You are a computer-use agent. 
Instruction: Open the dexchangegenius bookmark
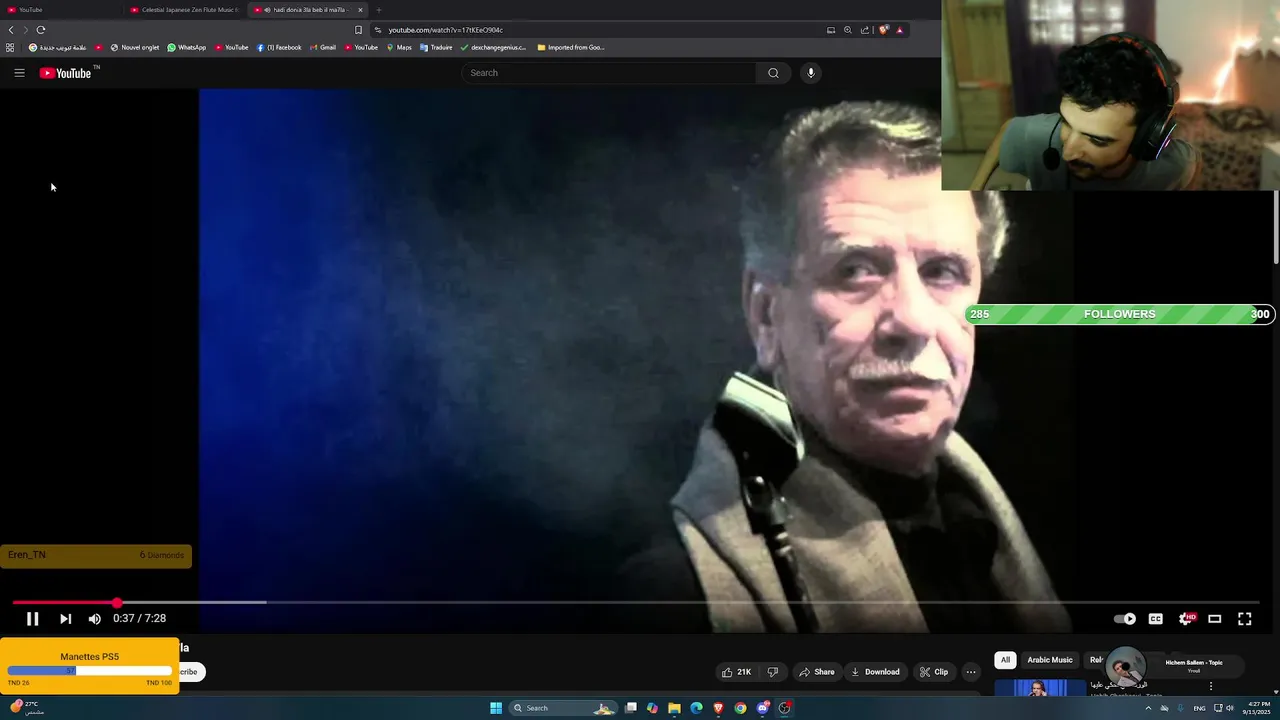pos(493,47)
